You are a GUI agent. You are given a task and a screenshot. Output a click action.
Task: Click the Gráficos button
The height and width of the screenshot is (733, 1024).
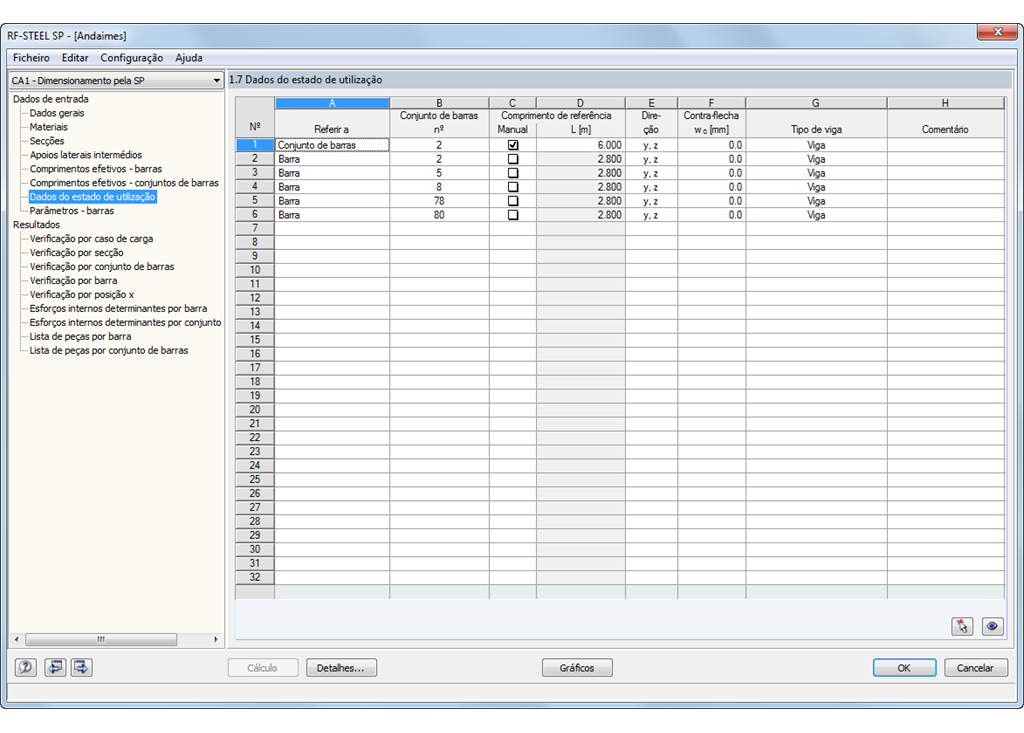coord(577,668)
